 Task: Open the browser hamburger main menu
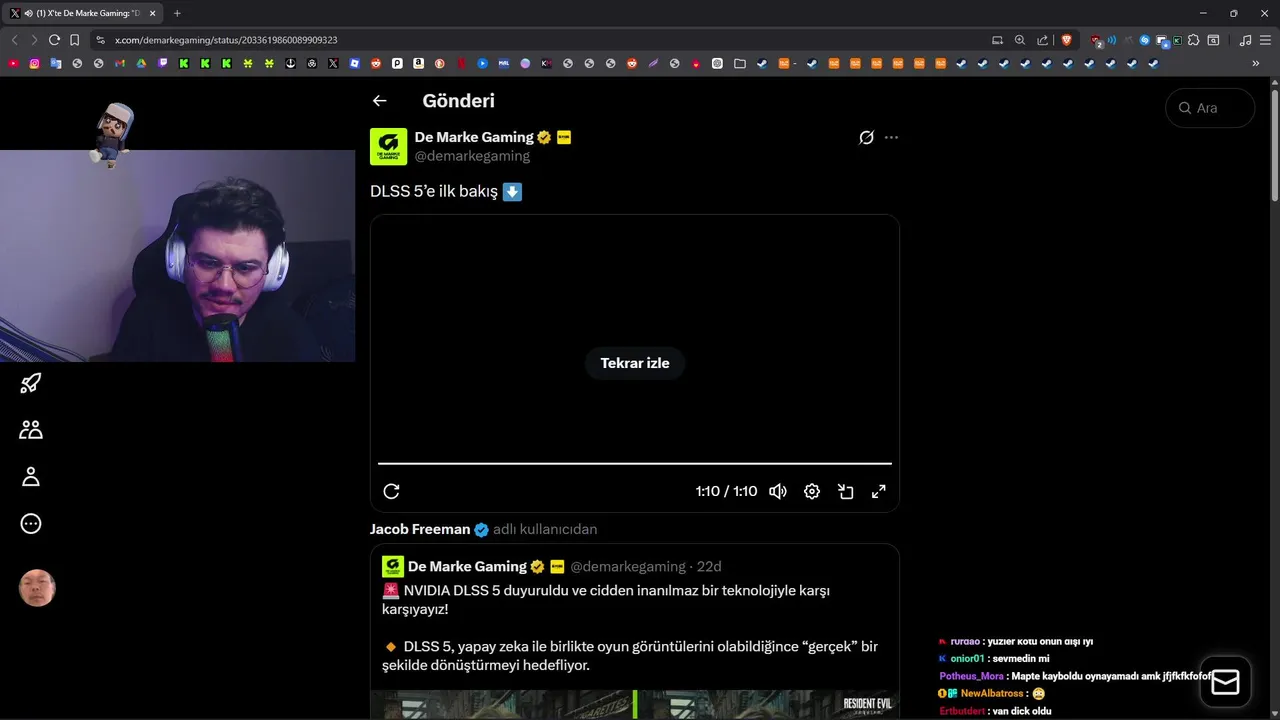click(x=1265, y=40)
